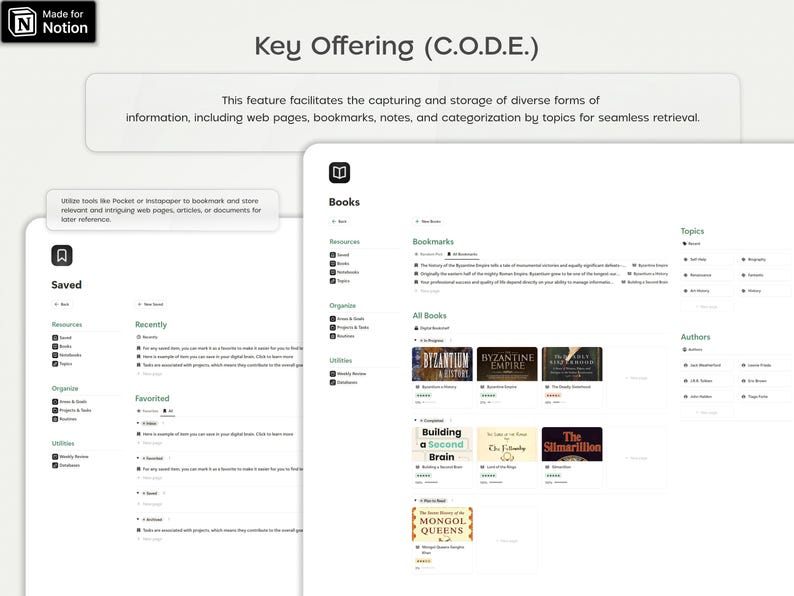Open The Silmarillion book cover

tap(572, 444)
